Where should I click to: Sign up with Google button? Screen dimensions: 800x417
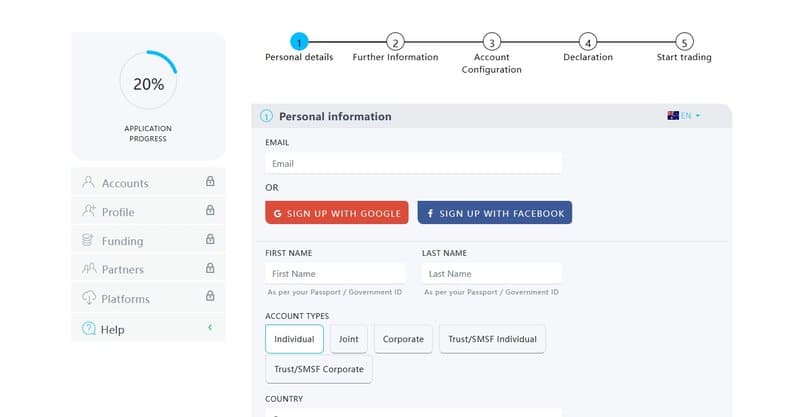pyautogui.click(x=337, y=213)
